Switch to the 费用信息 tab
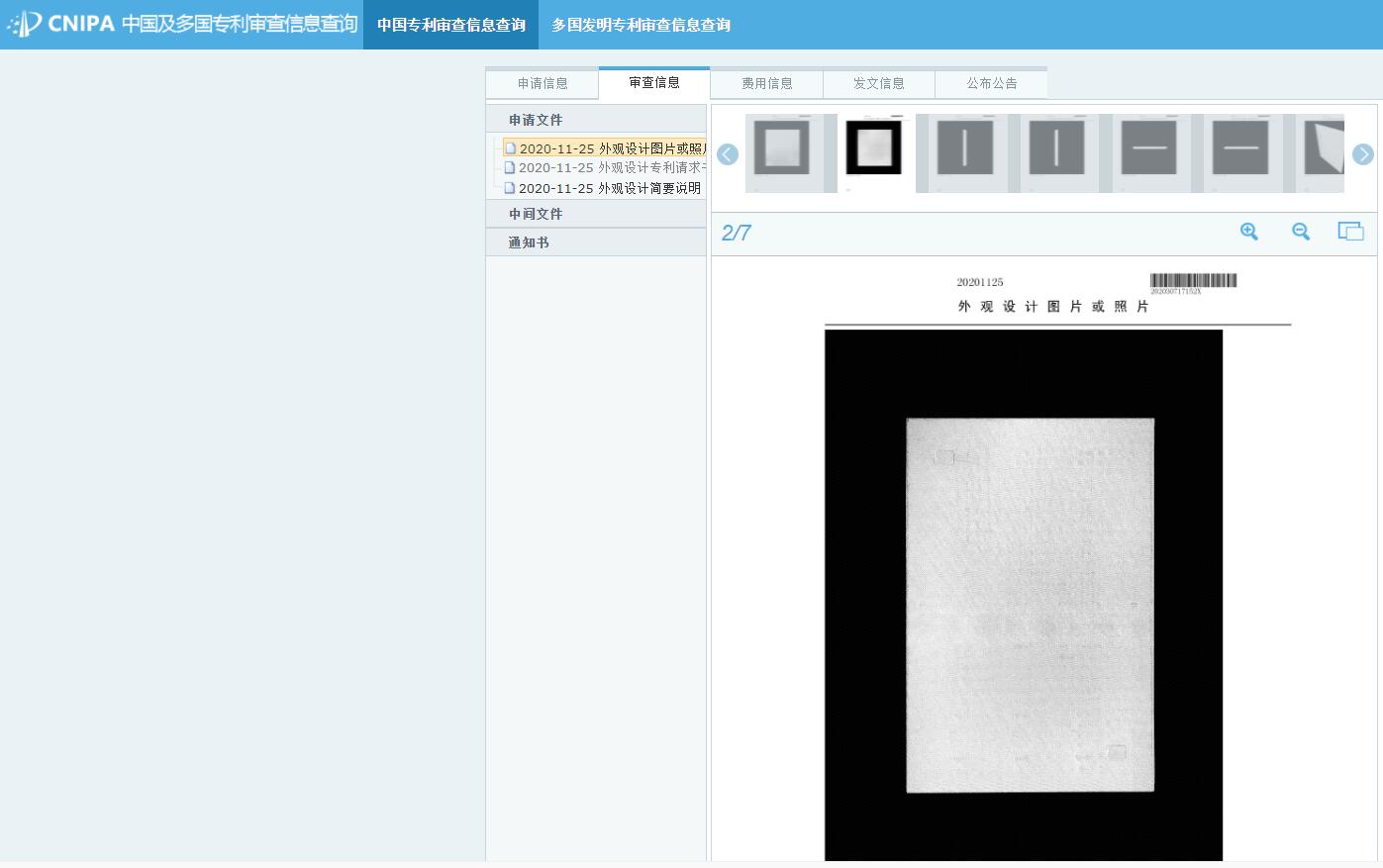The image size is (1383, 868). click(767, 84)
